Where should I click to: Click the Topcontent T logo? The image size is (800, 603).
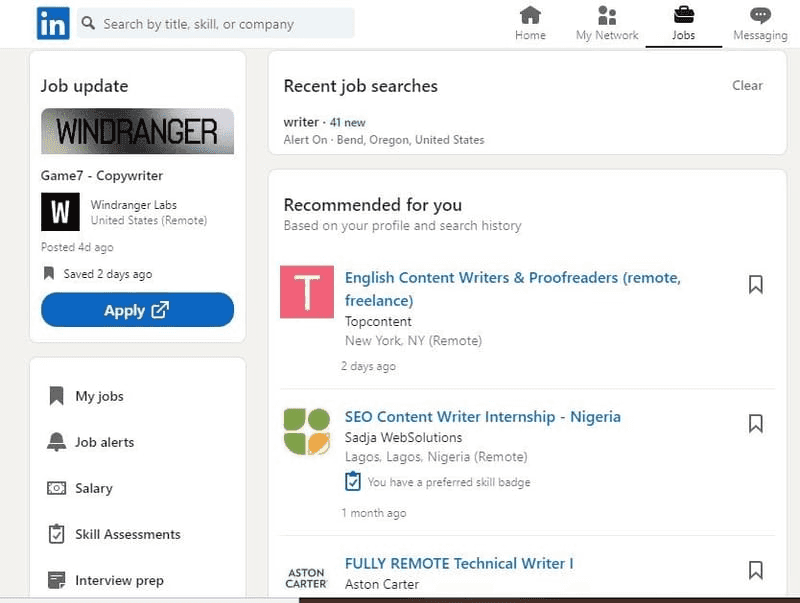tap(307, 292)
